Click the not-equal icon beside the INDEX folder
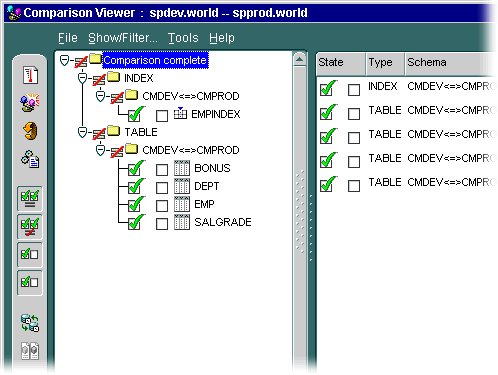Image resolution: width=498 pixels, height=375 pixels. (99, 80)
